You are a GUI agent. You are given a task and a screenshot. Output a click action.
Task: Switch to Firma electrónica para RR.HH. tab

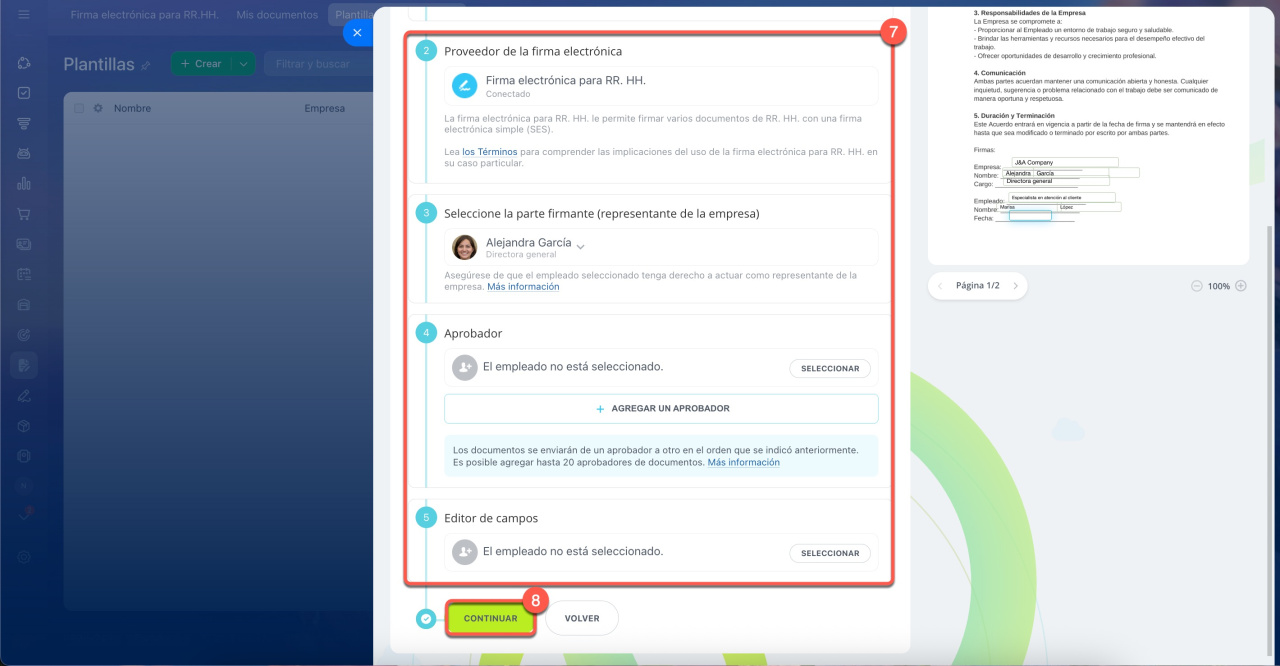[x=145, y=15]
